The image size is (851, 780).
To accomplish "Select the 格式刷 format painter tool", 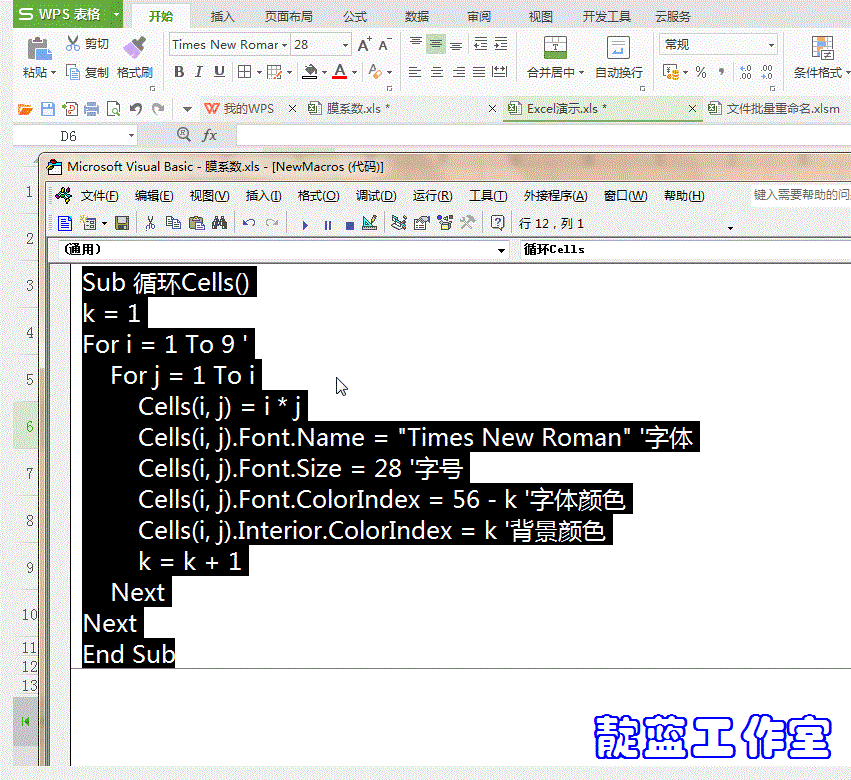I will click(x=135, y=56).
